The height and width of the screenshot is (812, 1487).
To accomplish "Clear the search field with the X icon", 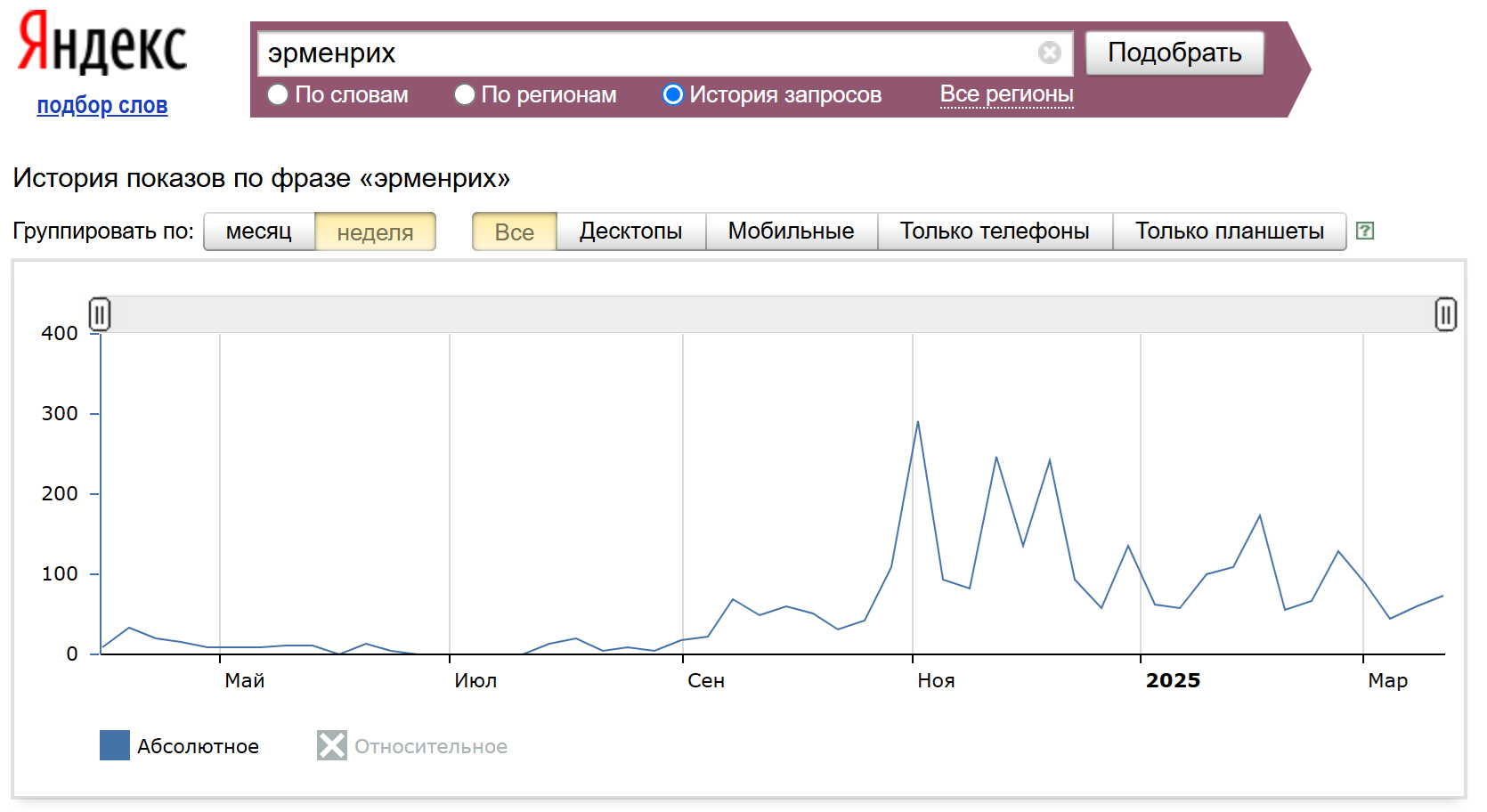I will [1050, 53].
